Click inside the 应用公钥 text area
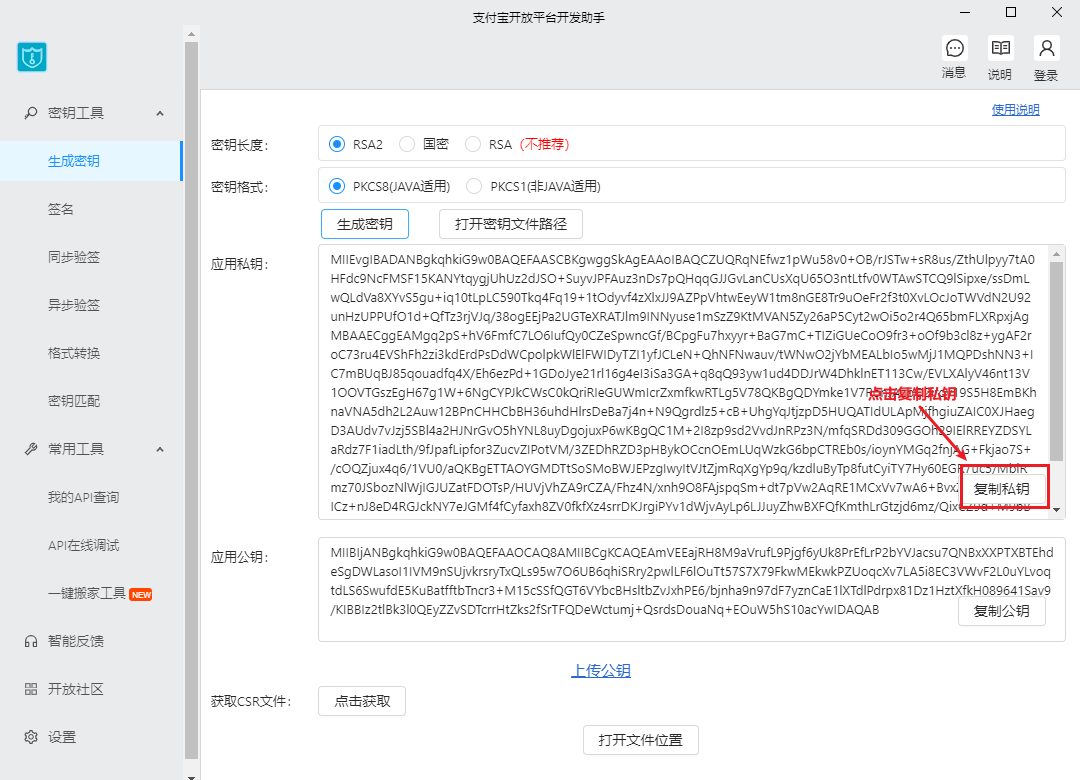1080x780 pixels. click(692, 590)
